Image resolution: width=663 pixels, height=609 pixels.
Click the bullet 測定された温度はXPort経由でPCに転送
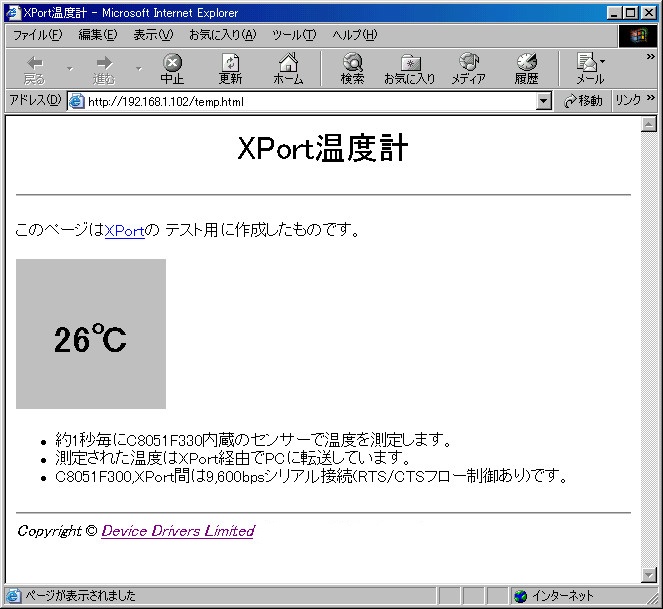click(233, 458)
